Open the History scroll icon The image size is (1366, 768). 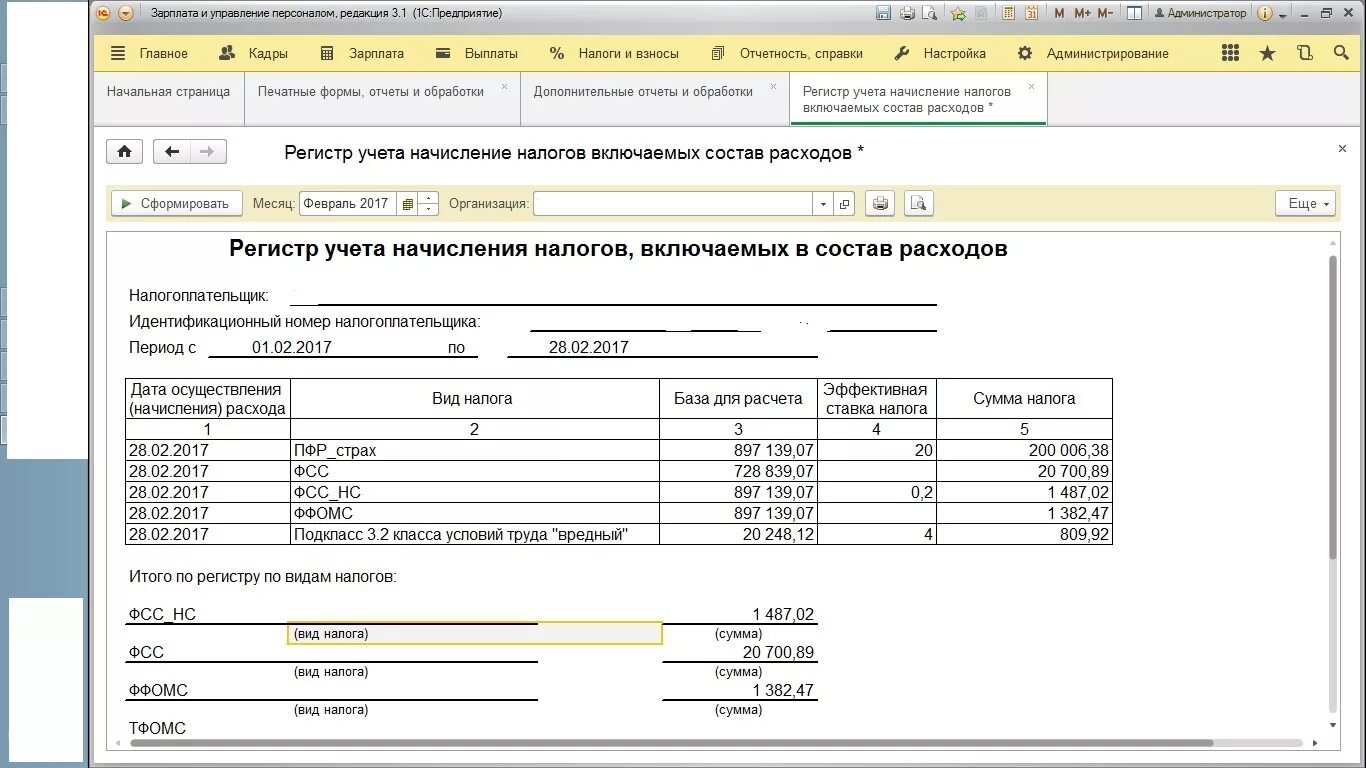(x=1304, y=53)
